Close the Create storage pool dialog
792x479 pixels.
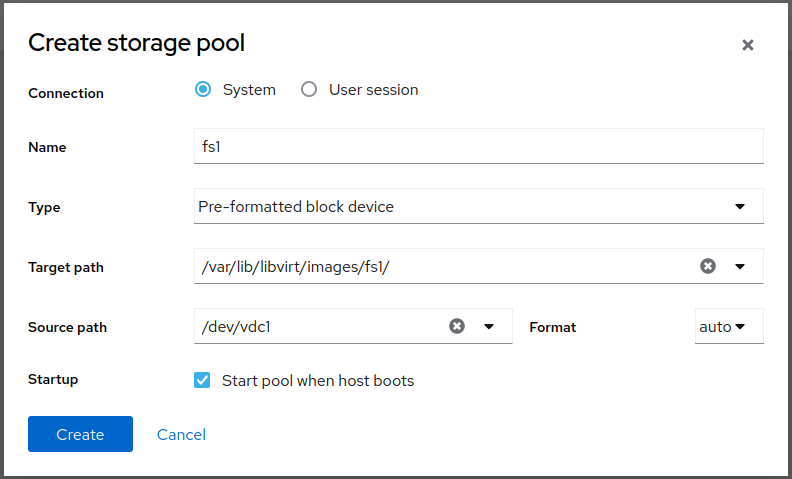(x=747, y=45)
